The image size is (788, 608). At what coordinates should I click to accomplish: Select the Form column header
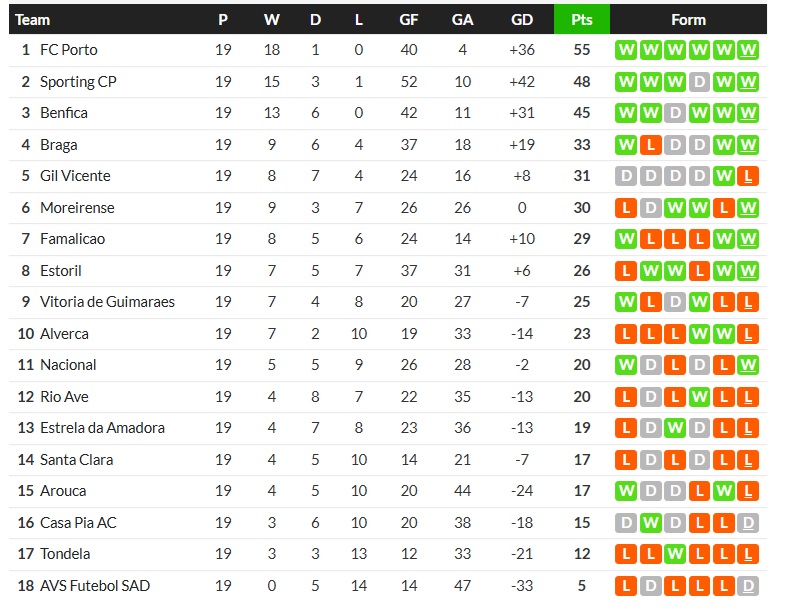click(688, 20)
